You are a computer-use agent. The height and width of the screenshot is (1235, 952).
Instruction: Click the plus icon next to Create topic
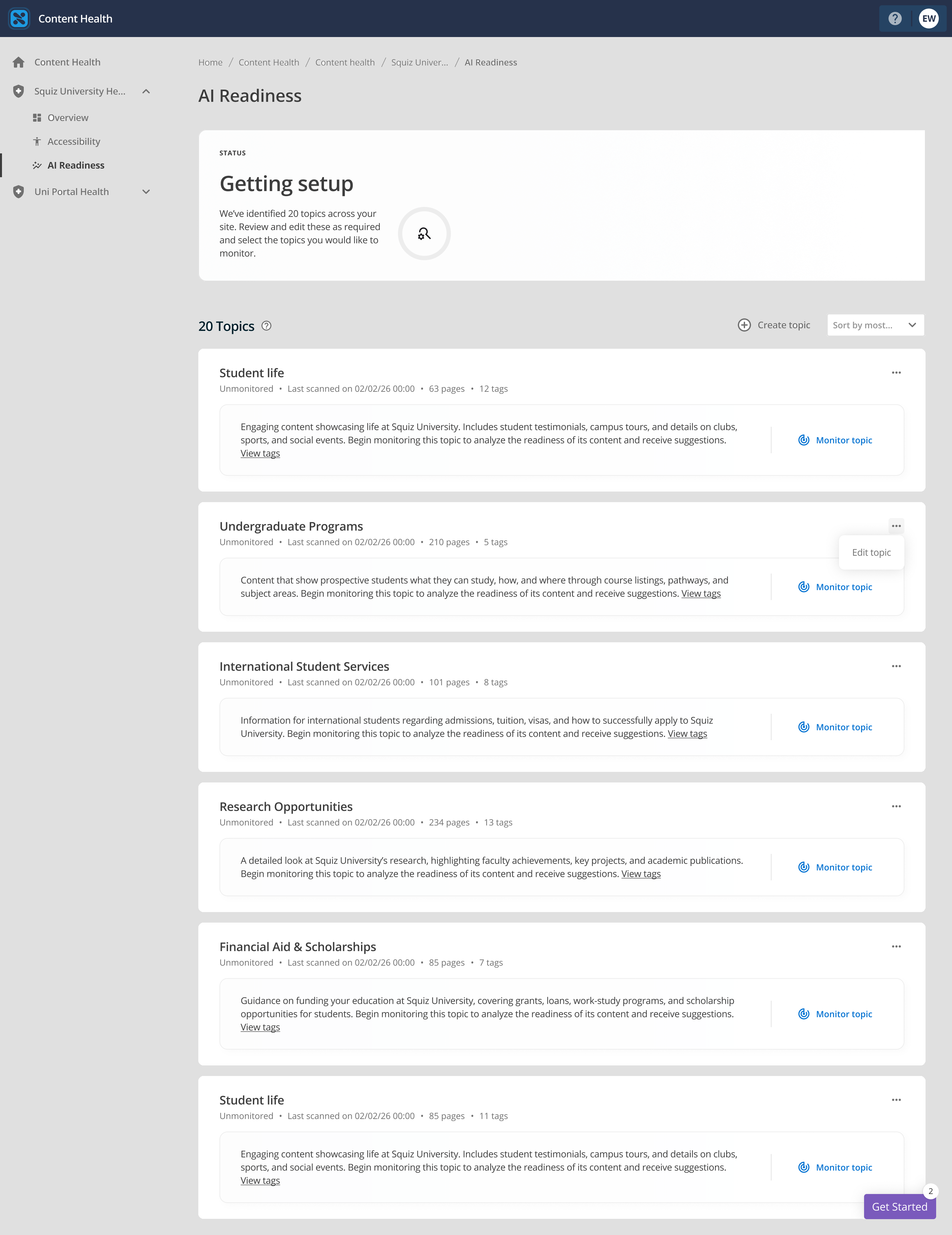click(745, 325)
